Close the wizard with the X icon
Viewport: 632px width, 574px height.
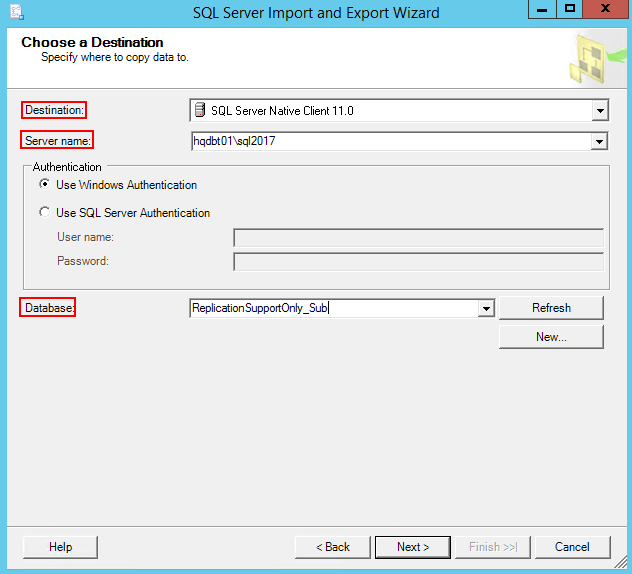click(605, 9)
